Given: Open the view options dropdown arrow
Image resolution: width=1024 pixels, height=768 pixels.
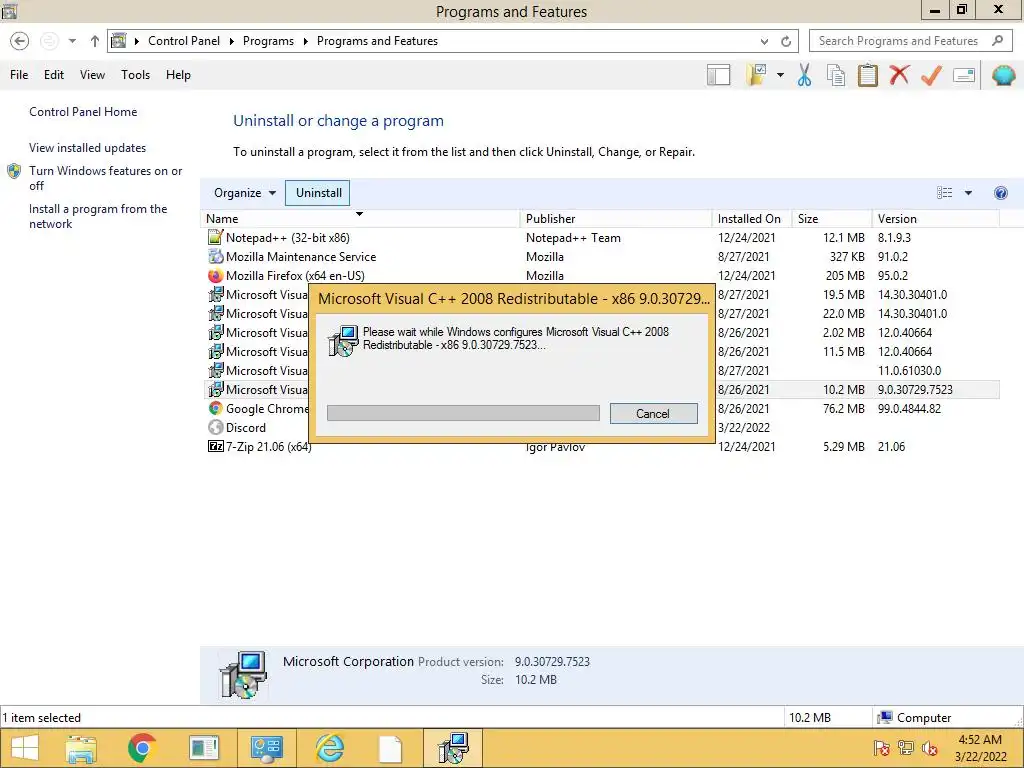Looking at the screenshot, I should click(968, 193).
